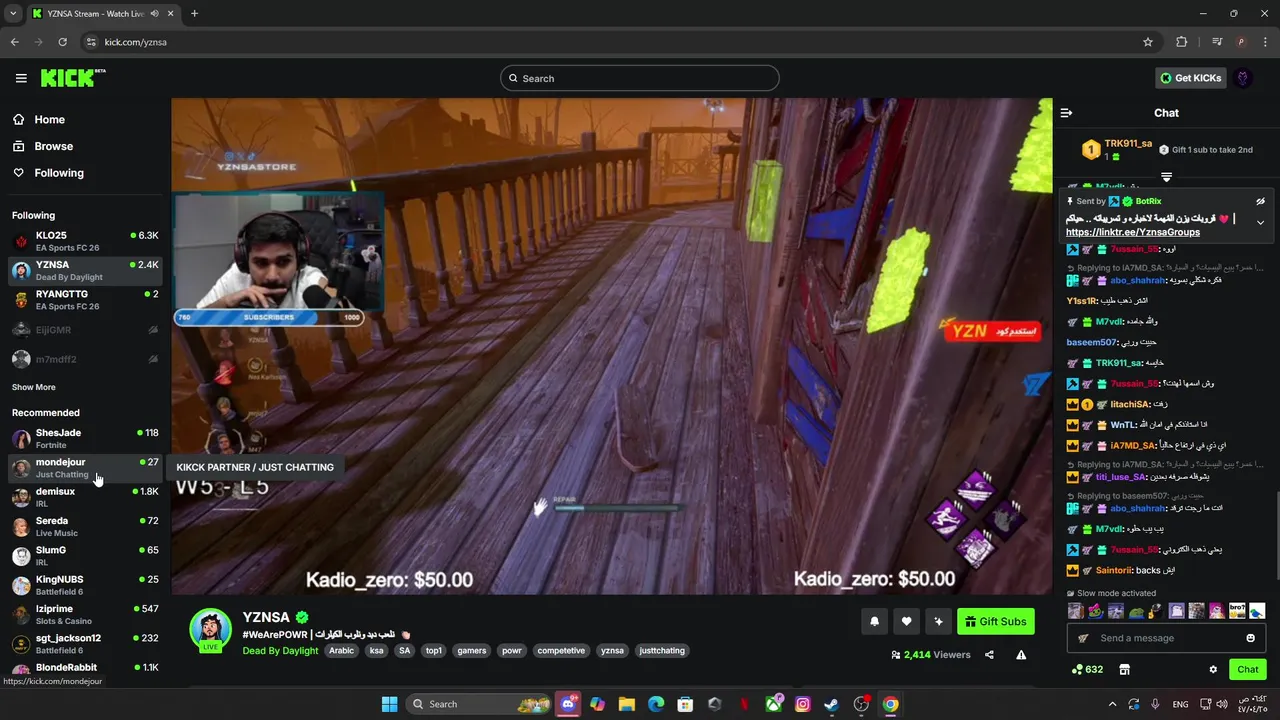
Task: Bookmark page with star icon
Action: point(1148,42)
